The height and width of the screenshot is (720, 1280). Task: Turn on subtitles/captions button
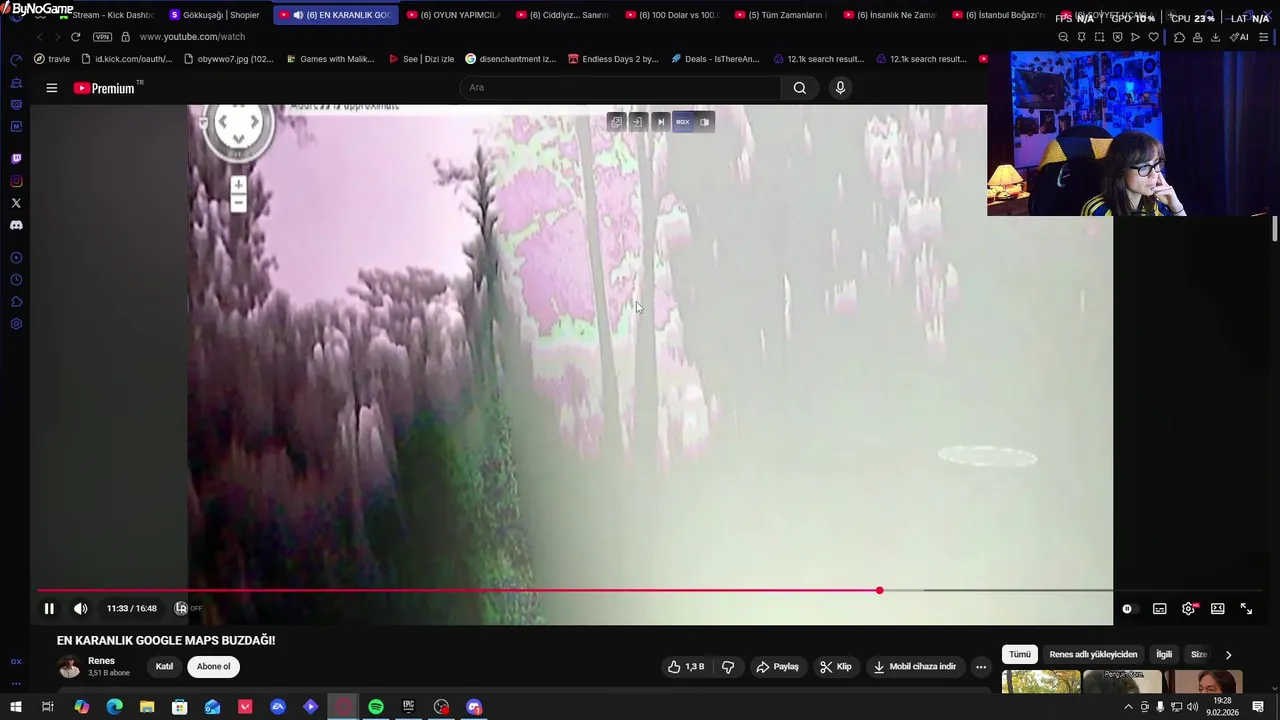pos(1160,609)
